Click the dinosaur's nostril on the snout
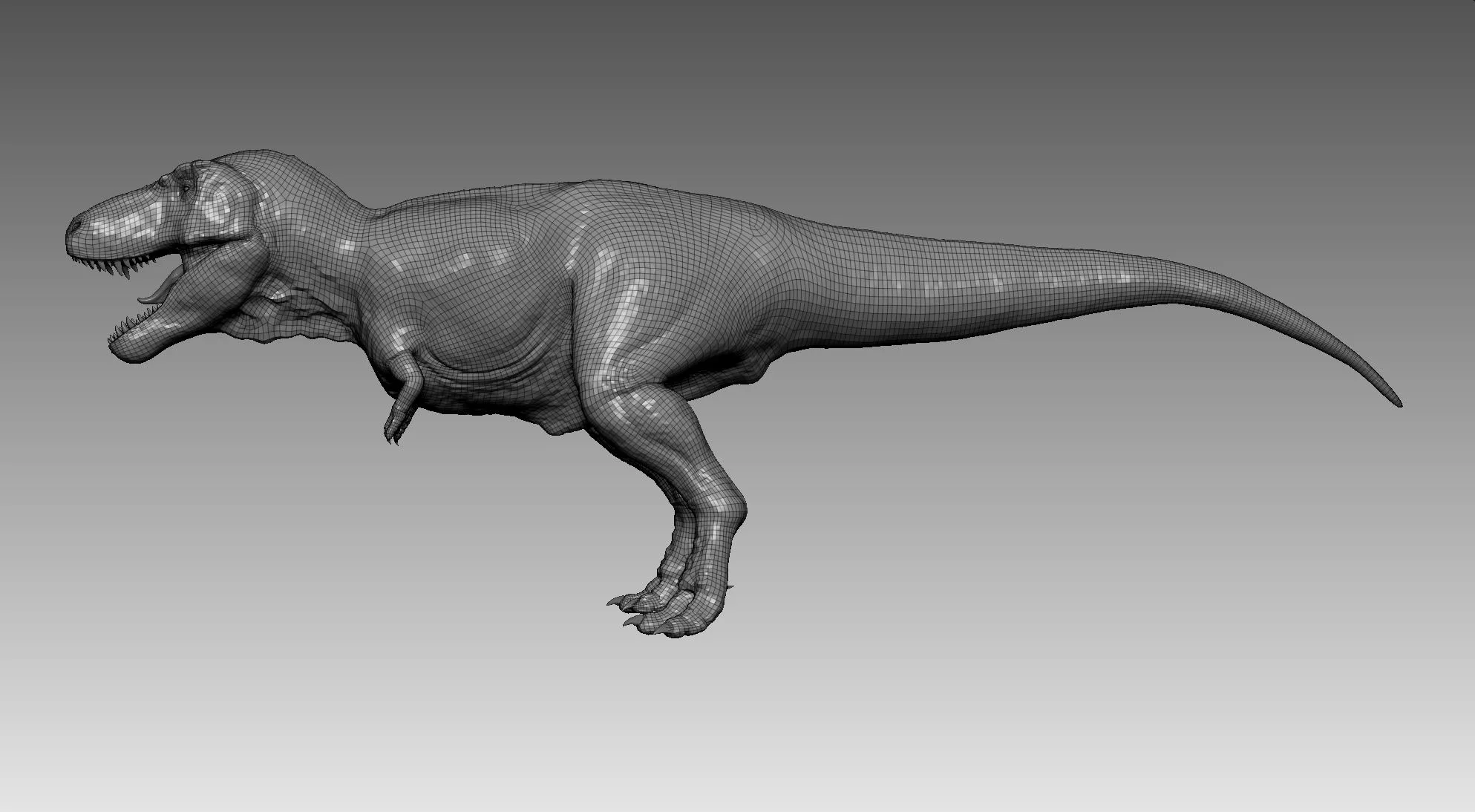Viewport: 1475px width, 812px height. pyautogui.click(x=76, y=223)
